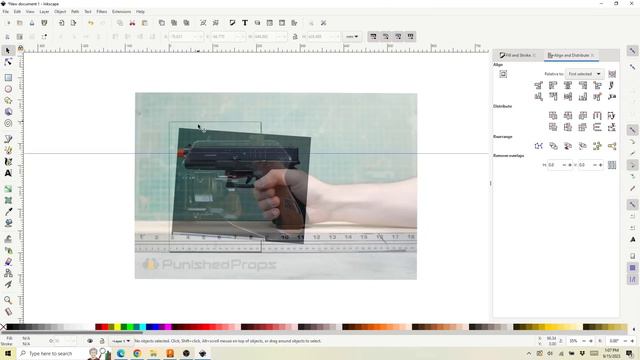Center on horizontal axis in Align panel
The height and width of the screenshot is (360, 640).
coord(568,97)
